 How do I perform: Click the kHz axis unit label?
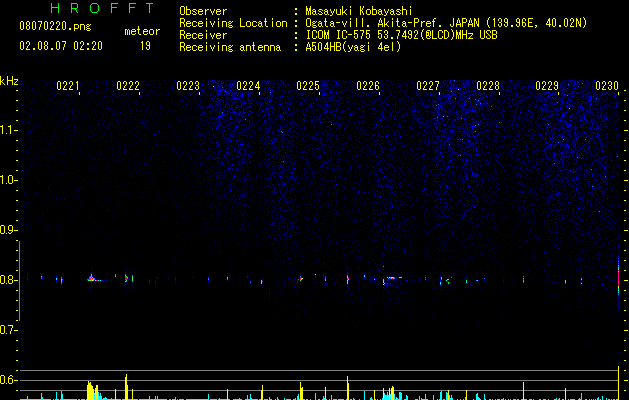pyautogui.click(x=9, y=81)
